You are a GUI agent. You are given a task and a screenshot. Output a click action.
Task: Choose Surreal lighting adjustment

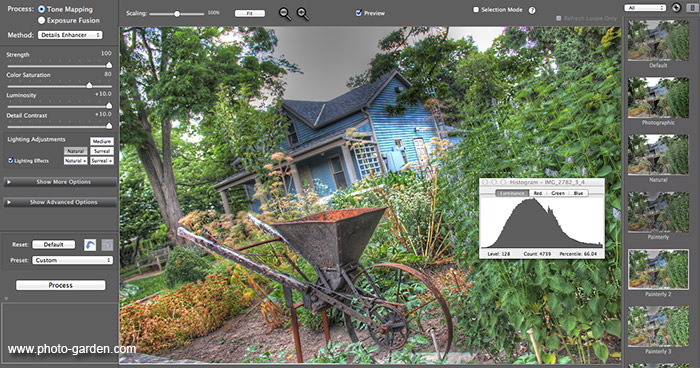point(102,151)
